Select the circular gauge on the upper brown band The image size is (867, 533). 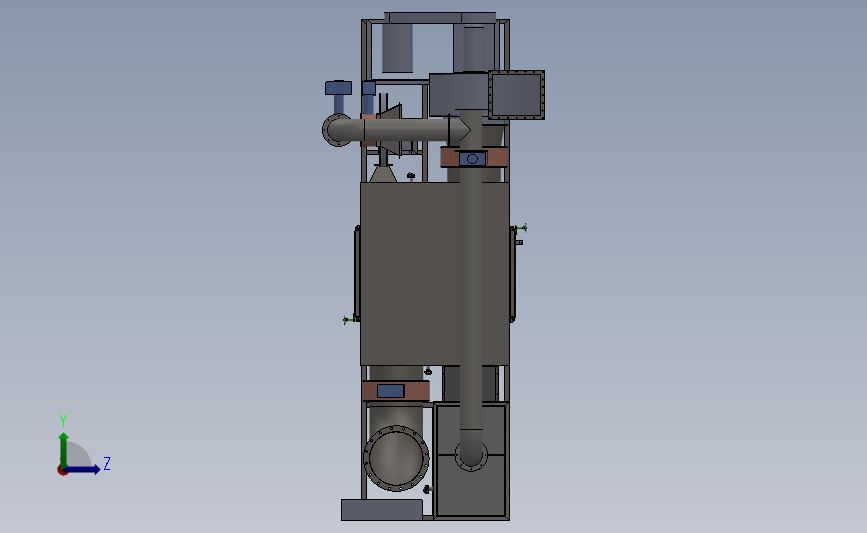[x=472, y=159]
